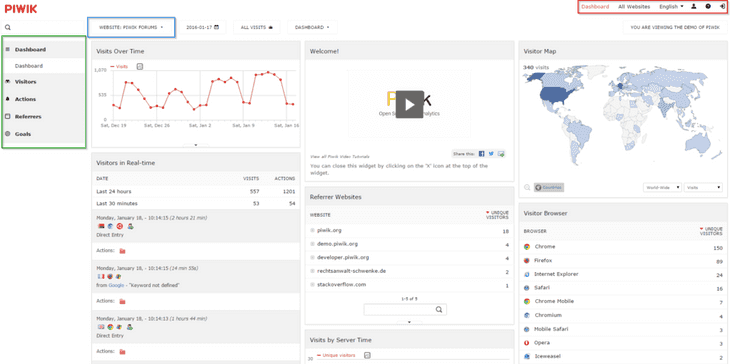The height and width of the screenshot is (364, 730).
Task: Click the user profile icon in top bar
Action: point(694,7)
